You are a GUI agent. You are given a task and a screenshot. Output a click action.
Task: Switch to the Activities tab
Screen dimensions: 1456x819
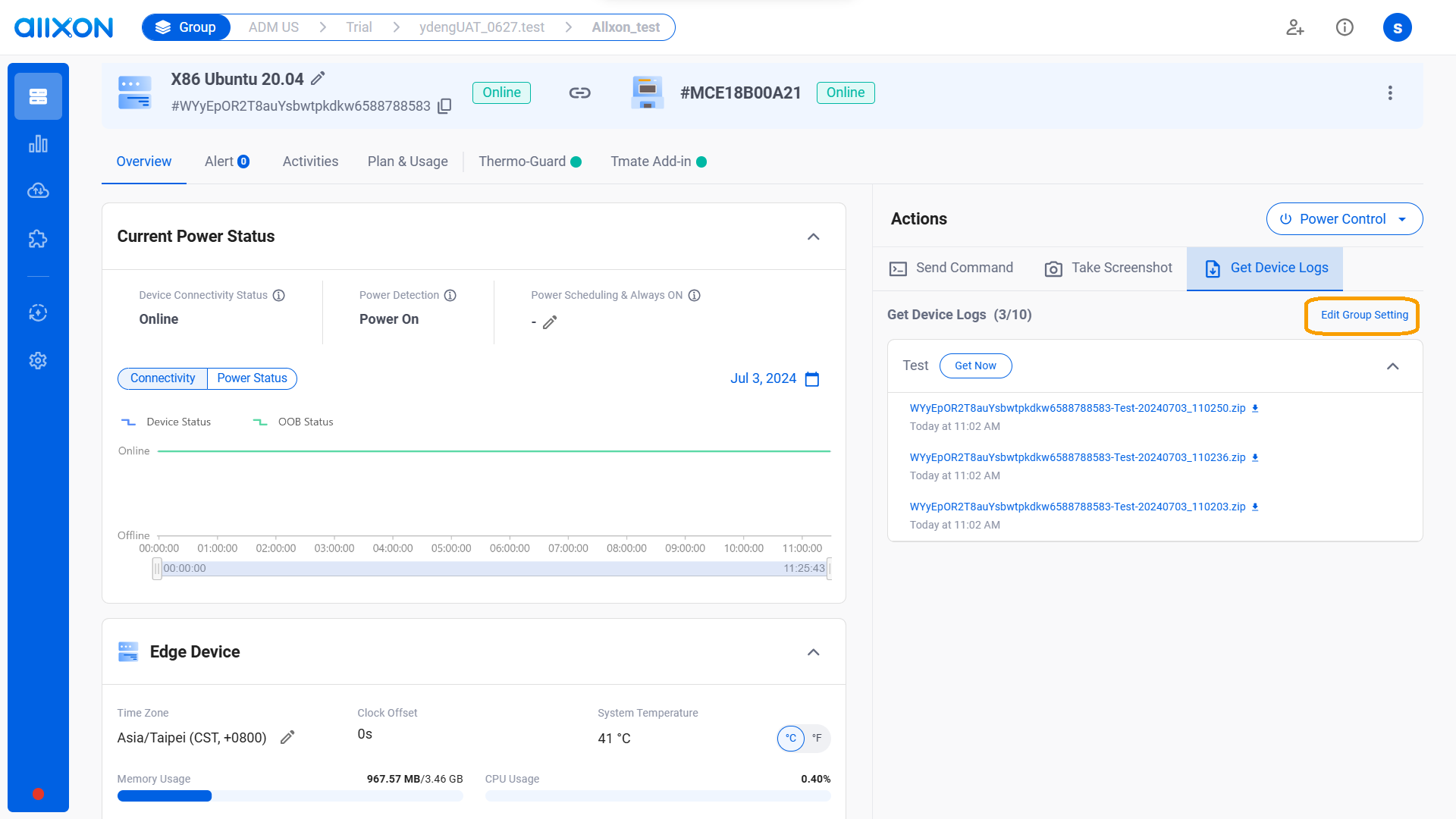click(310, 162)
